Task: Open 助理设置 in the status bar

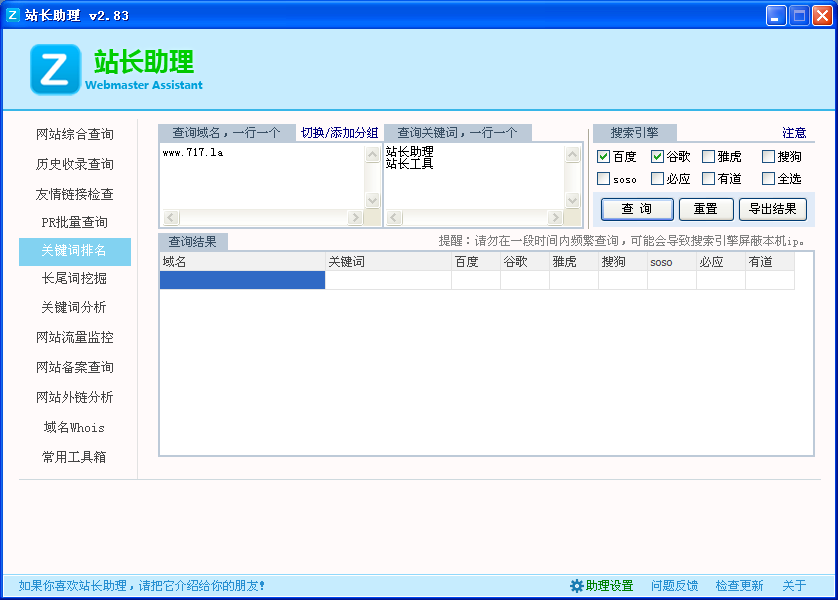Action: 609,586
